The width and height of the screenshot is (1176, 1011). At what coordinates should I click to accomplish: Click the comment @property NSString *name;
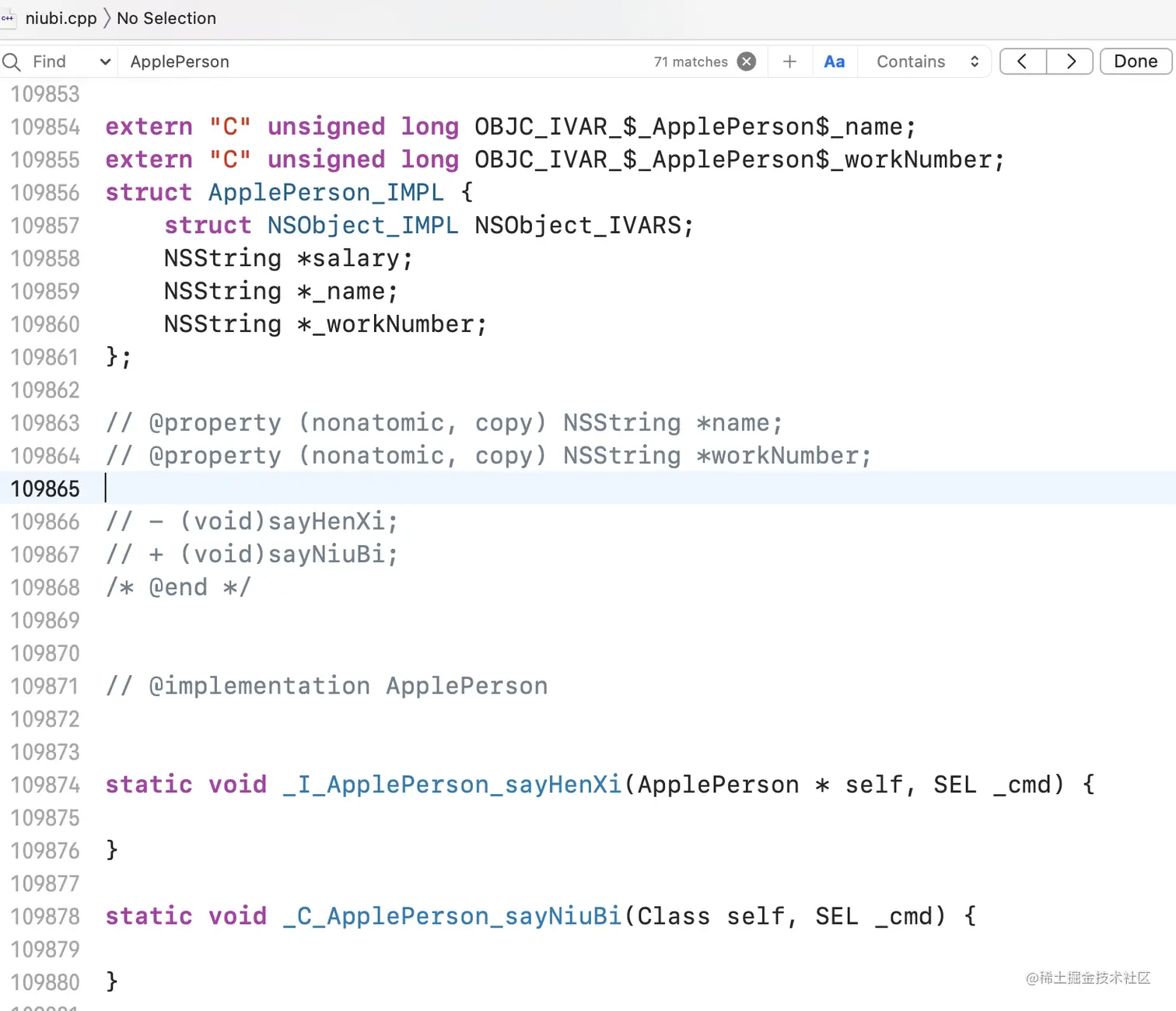(444, 423)
